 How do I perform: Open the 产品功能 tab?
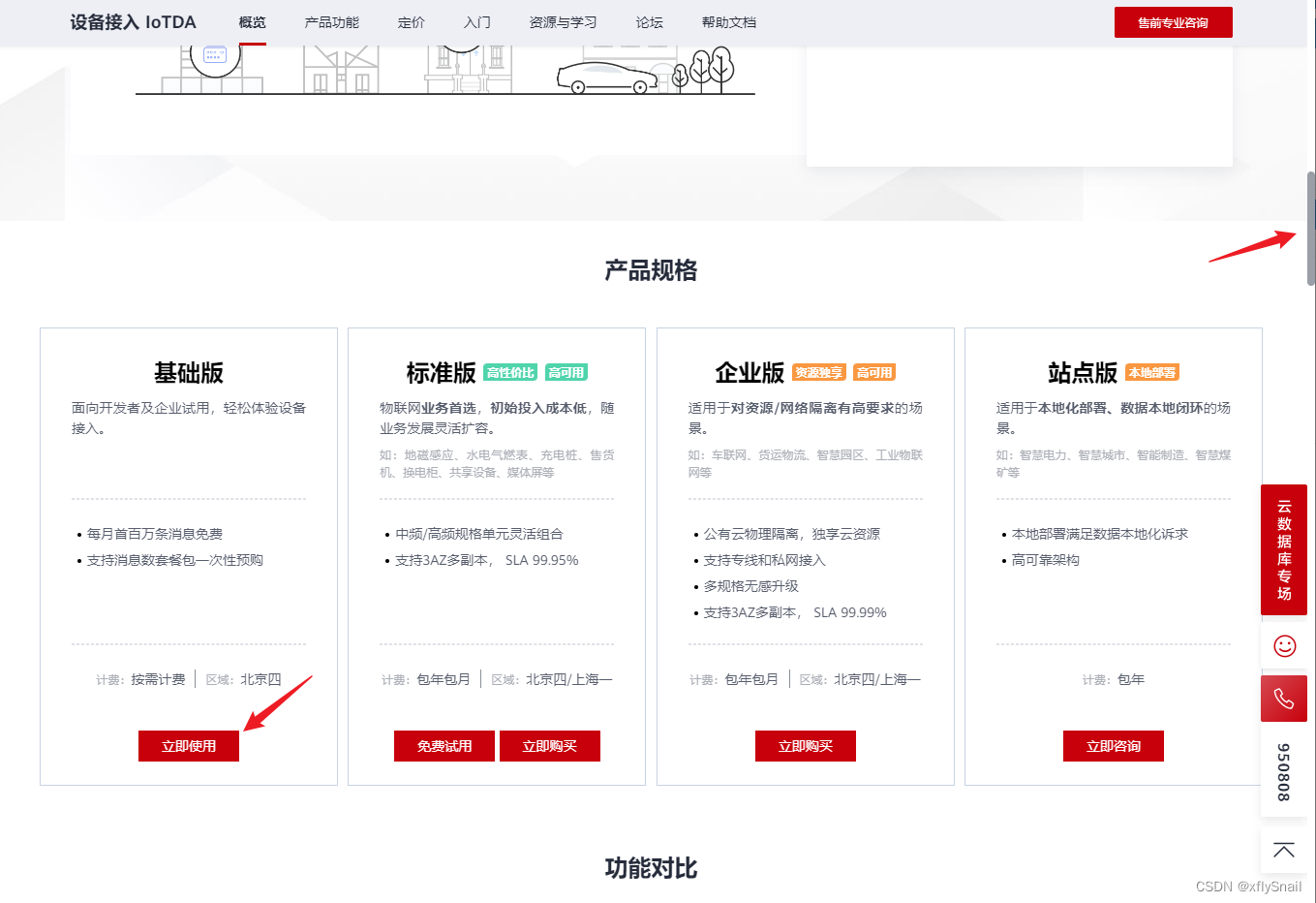(x=332, y=22)
